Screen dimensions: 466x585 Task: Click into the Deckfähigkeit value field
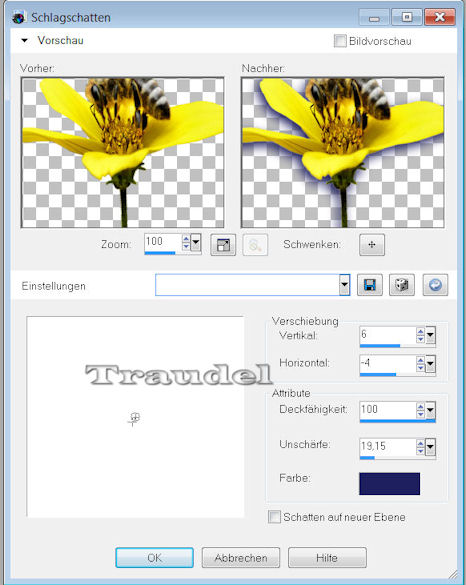tap(387, 410)
